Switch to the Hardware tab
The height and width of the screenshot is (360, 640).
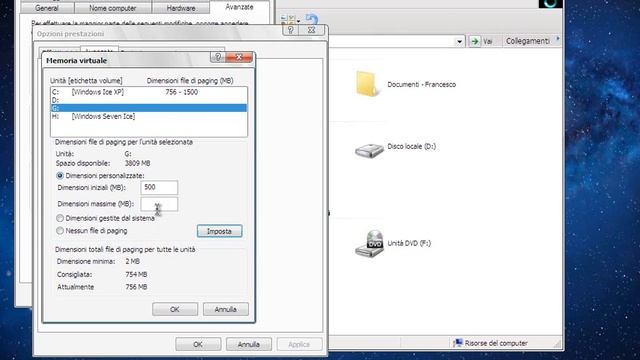(181, 8)
